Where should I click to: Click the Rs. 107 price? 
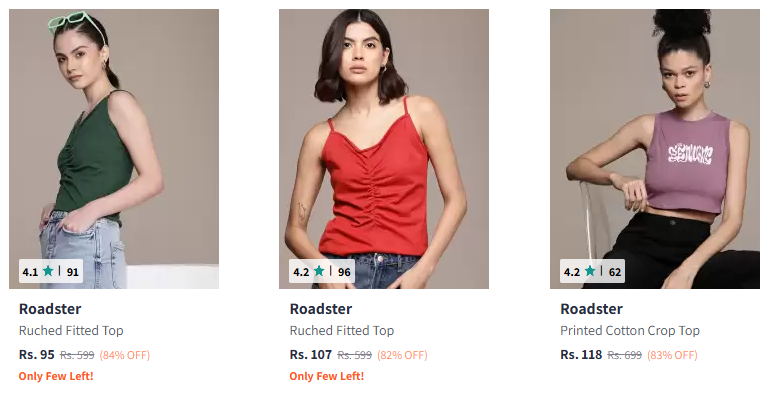tap(311, 354)
